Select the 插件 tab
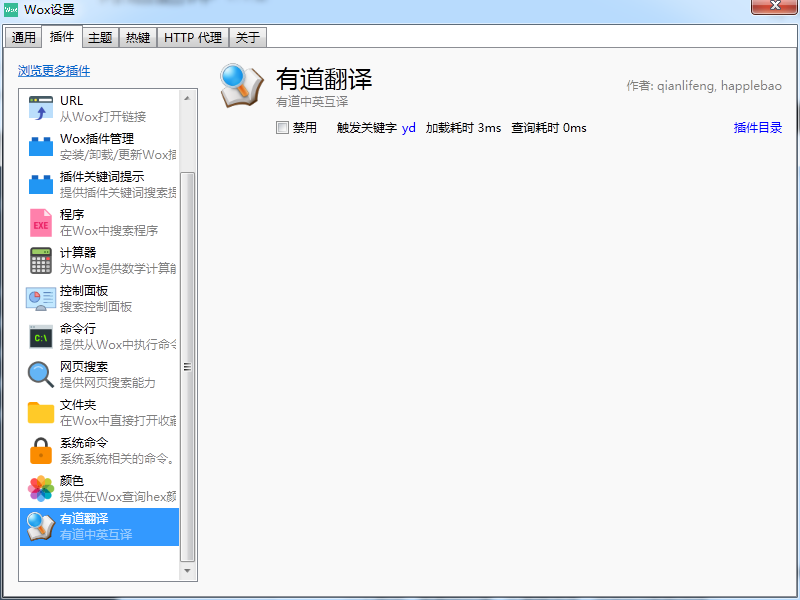Viewport: 800px width, 600px height. click(62, 37)
